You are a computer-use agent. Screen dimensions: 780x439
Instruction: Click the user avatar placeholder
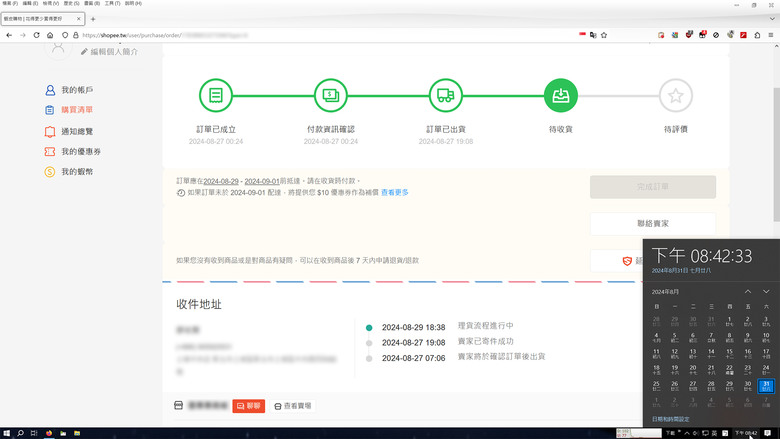(x=58, y=50)
